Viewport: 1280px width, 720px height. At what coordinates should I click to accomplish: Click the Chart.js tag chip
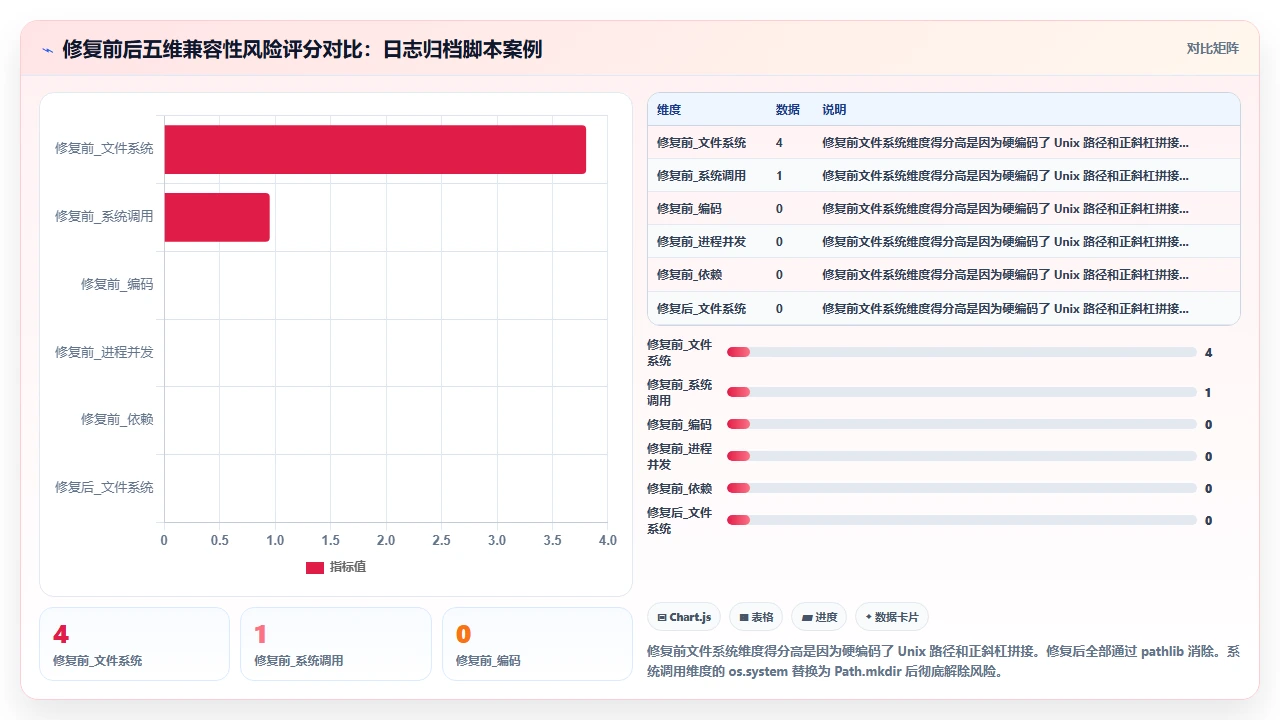(684, 617)
